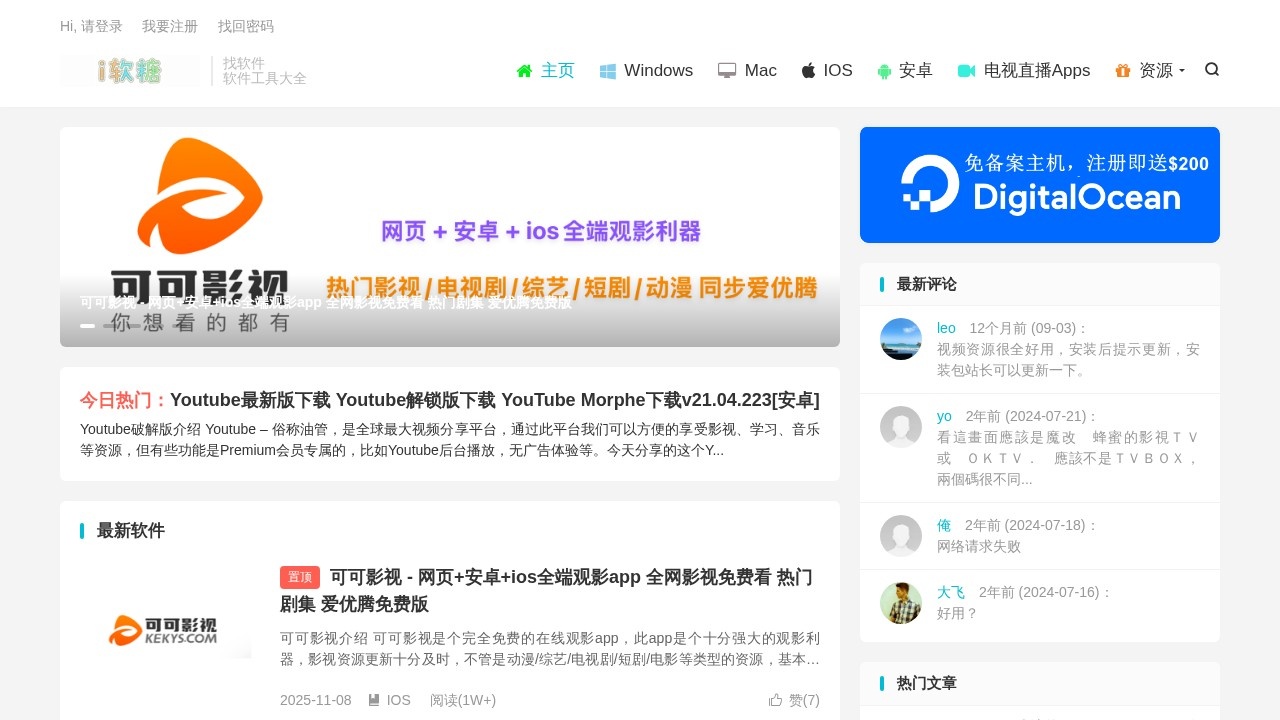Viewport: 1280px width, 720px height.
Task: Click the gift icon beside 资源
Action: pos(1123,71)
